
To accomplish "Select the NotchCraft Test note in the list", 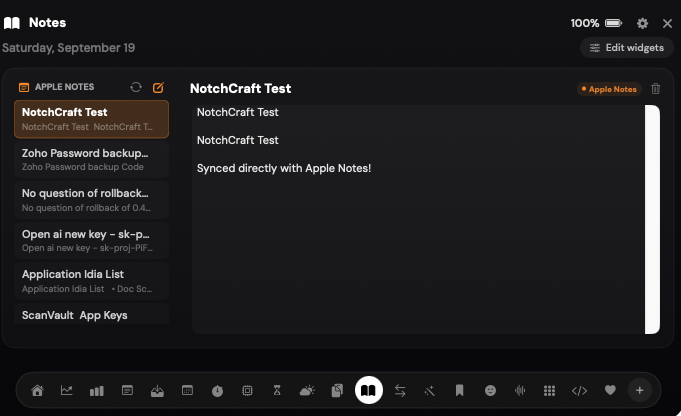I will pos(91,119).
